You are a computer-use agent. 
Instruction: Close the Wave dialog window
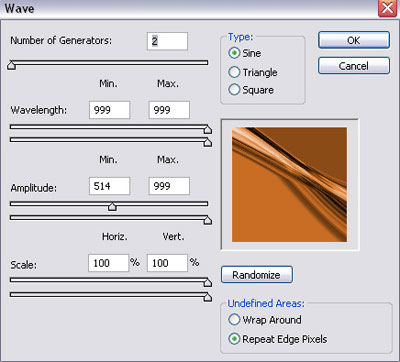(x=387, y=8)
